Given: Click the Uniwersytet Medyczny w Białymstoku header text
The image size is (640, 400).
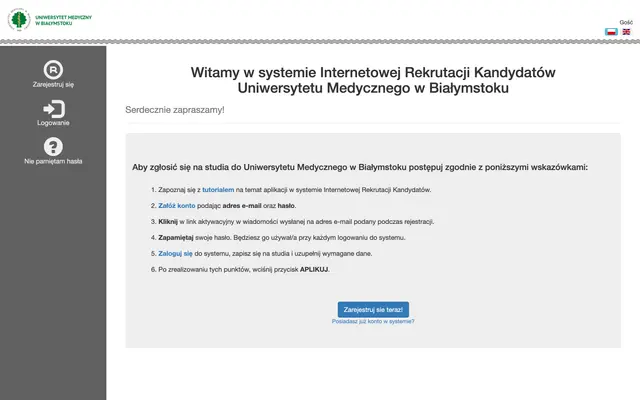Looking at the screenshot, I should pos(63,20).
